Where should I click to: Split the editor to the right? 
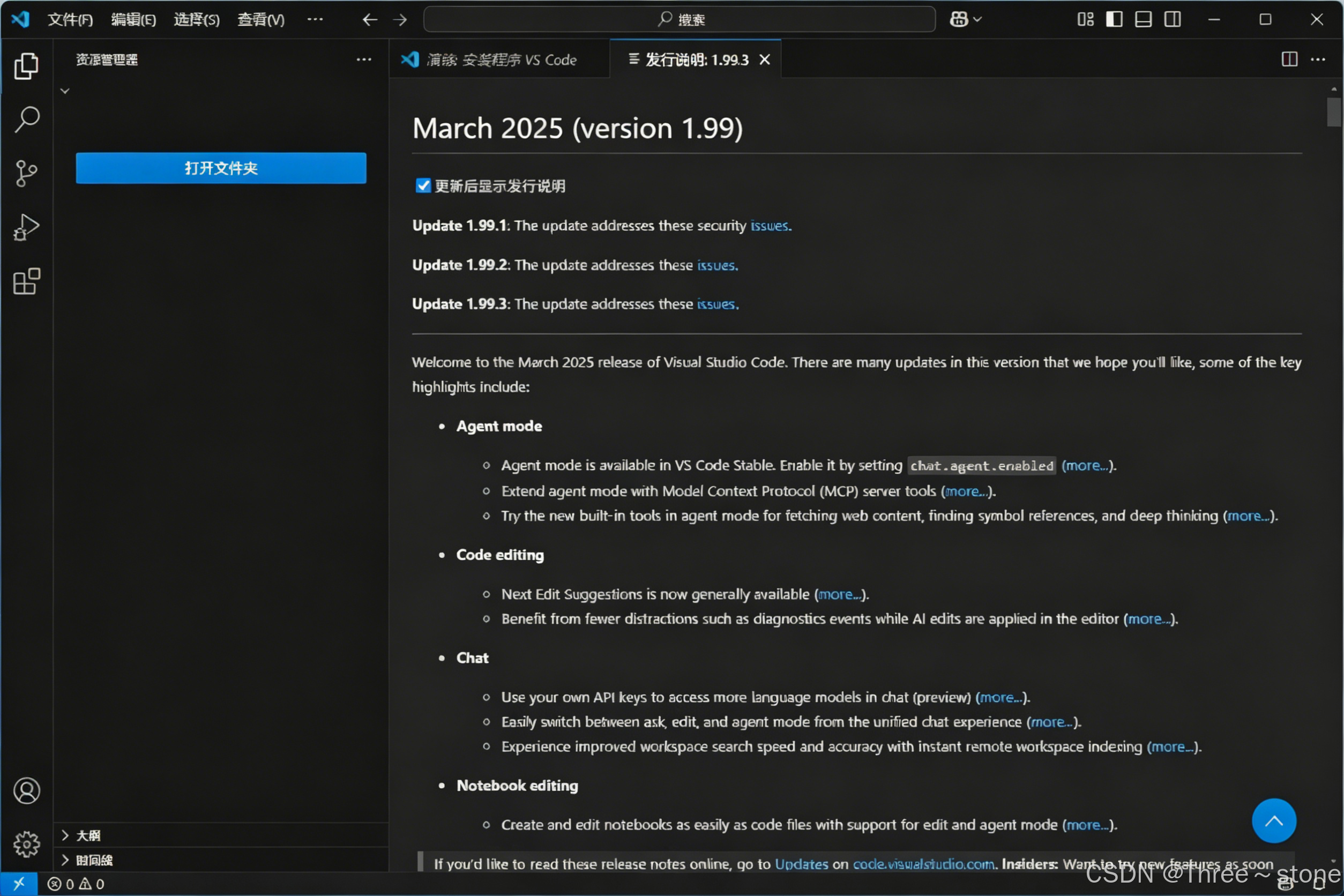(1289, 59)
